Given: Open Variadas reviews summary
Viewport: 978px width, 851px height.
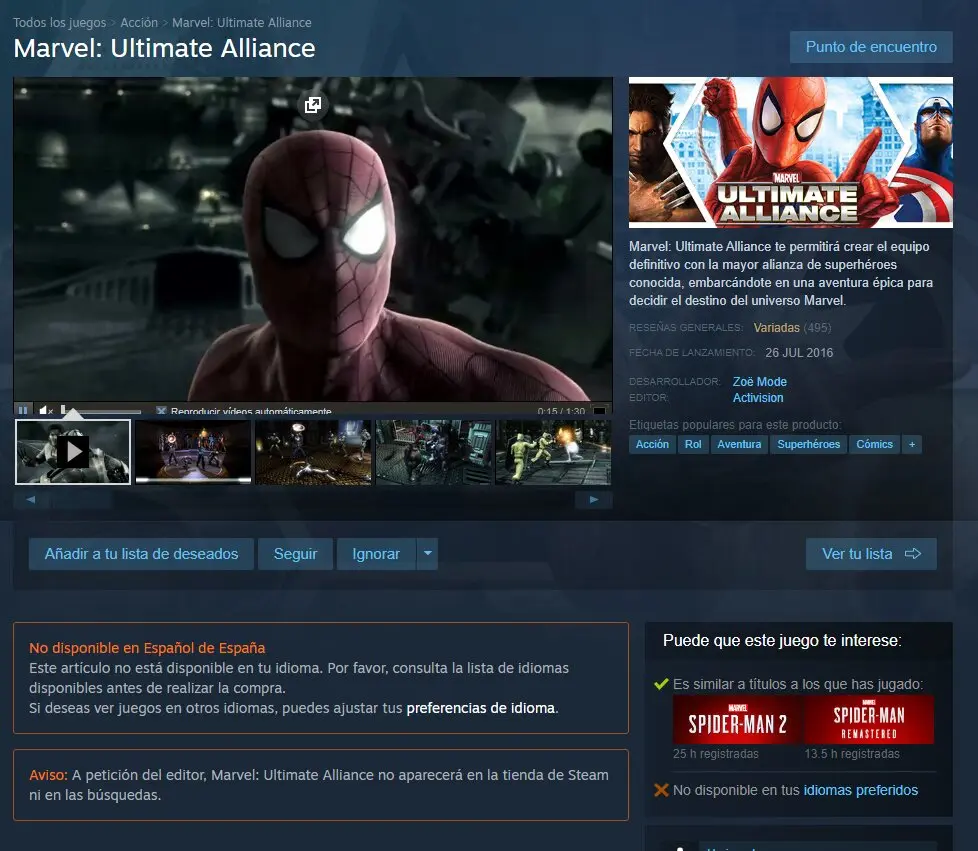Looking at the screenshot, I should tap(776, 328).
